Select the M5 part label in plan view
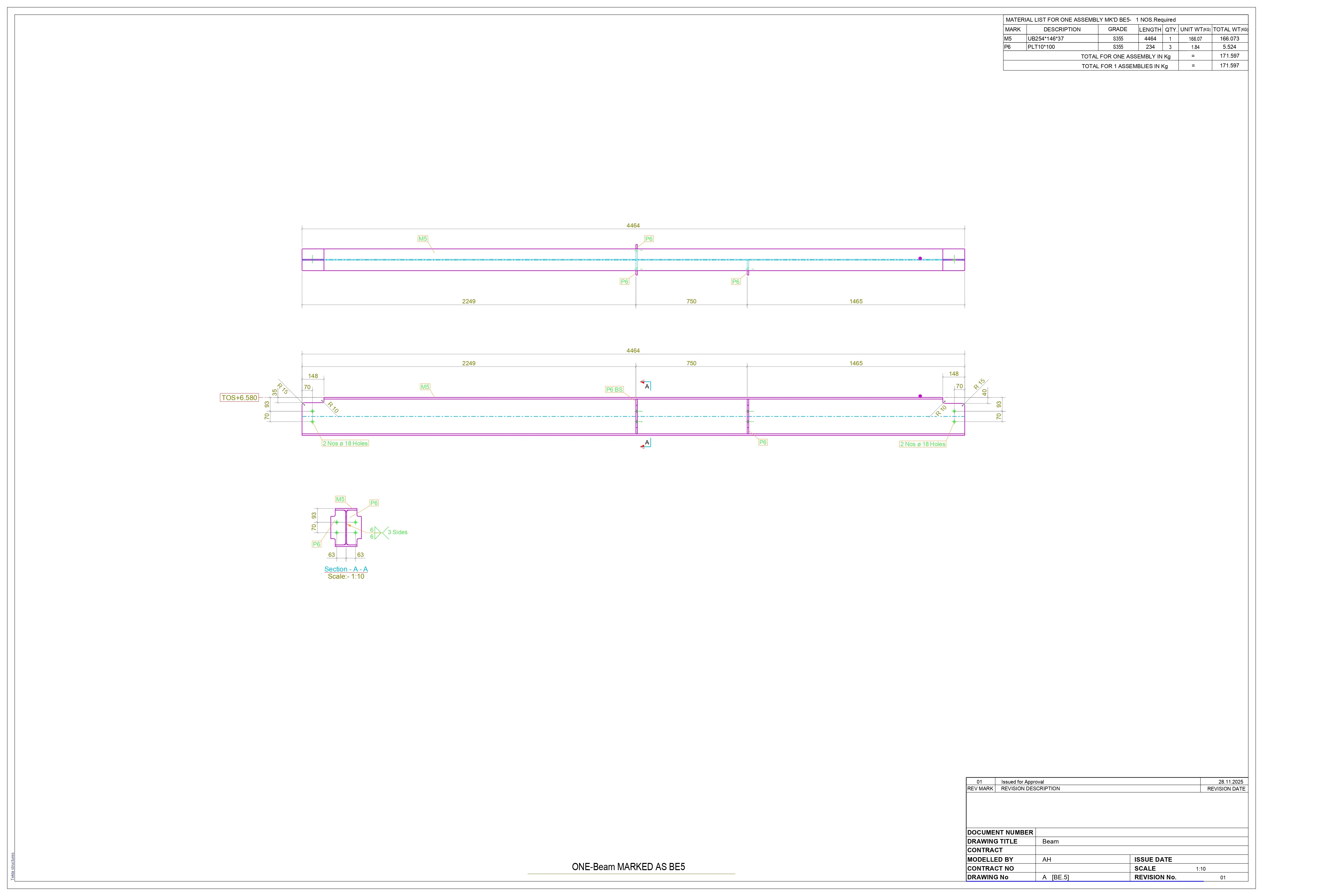 (422, 239)
